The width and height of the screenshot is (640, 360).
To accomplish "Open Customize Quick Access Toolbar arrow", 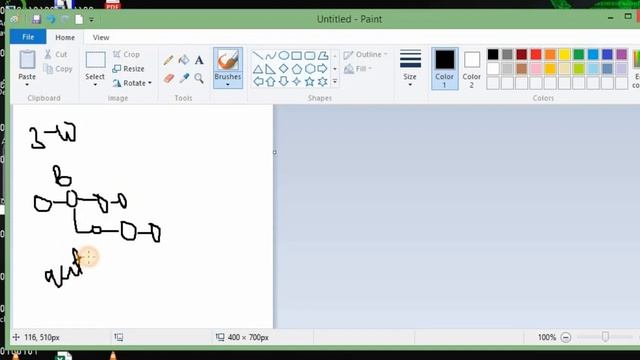I will click(91, 20).
